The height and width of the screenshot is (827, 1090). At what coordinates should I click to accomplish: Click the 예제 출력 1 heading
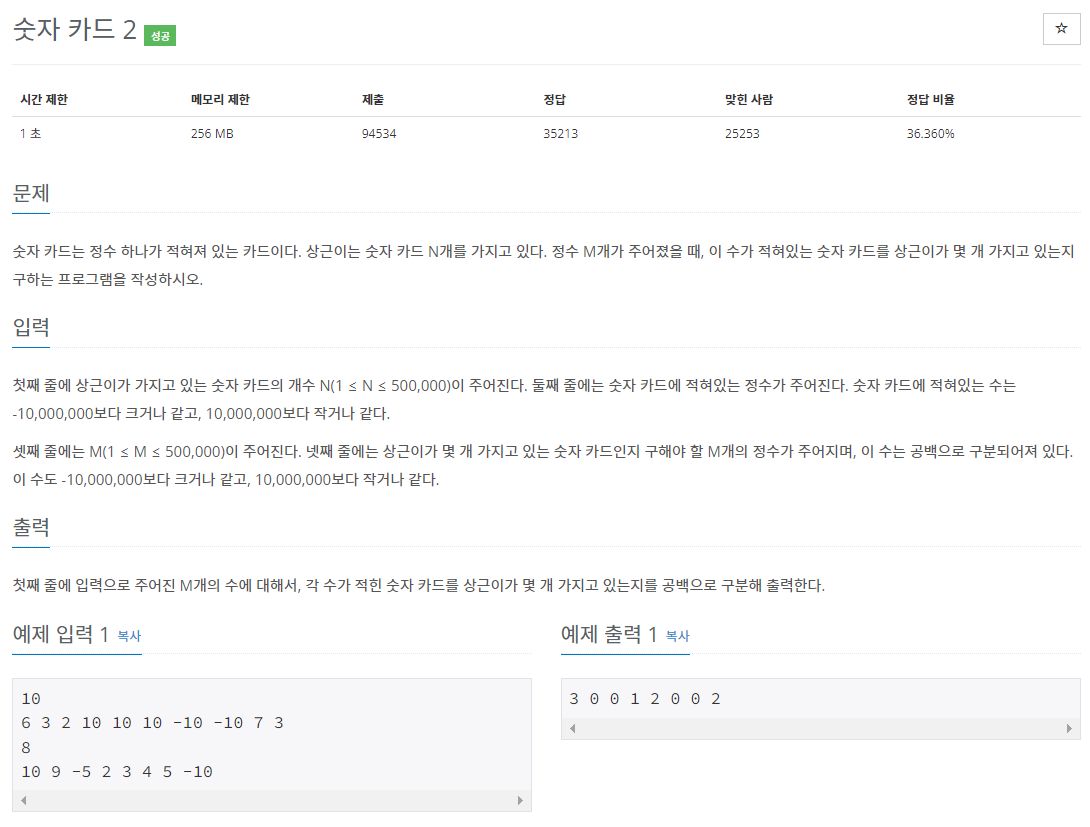[x=609, y=634]
